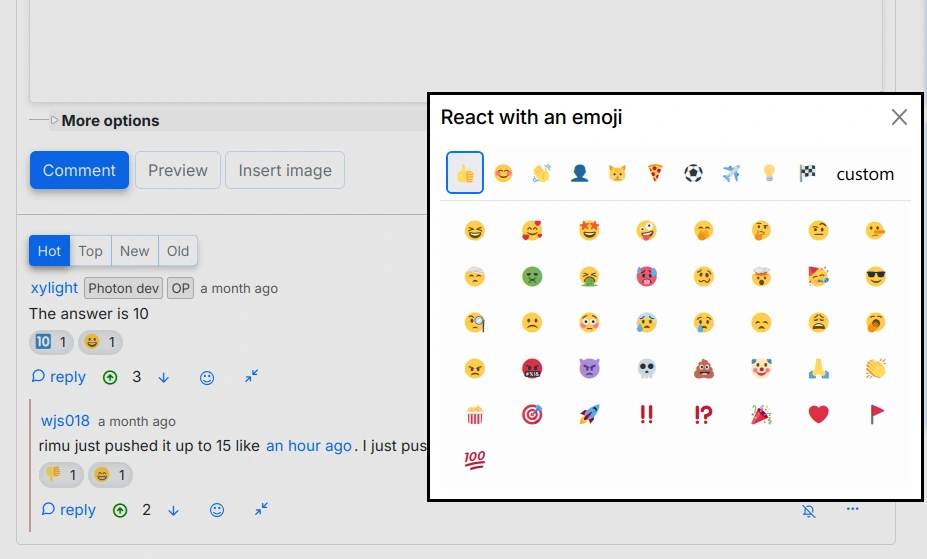Select the rocket emoji
The image size is (927, 559).
click(589, 414)
